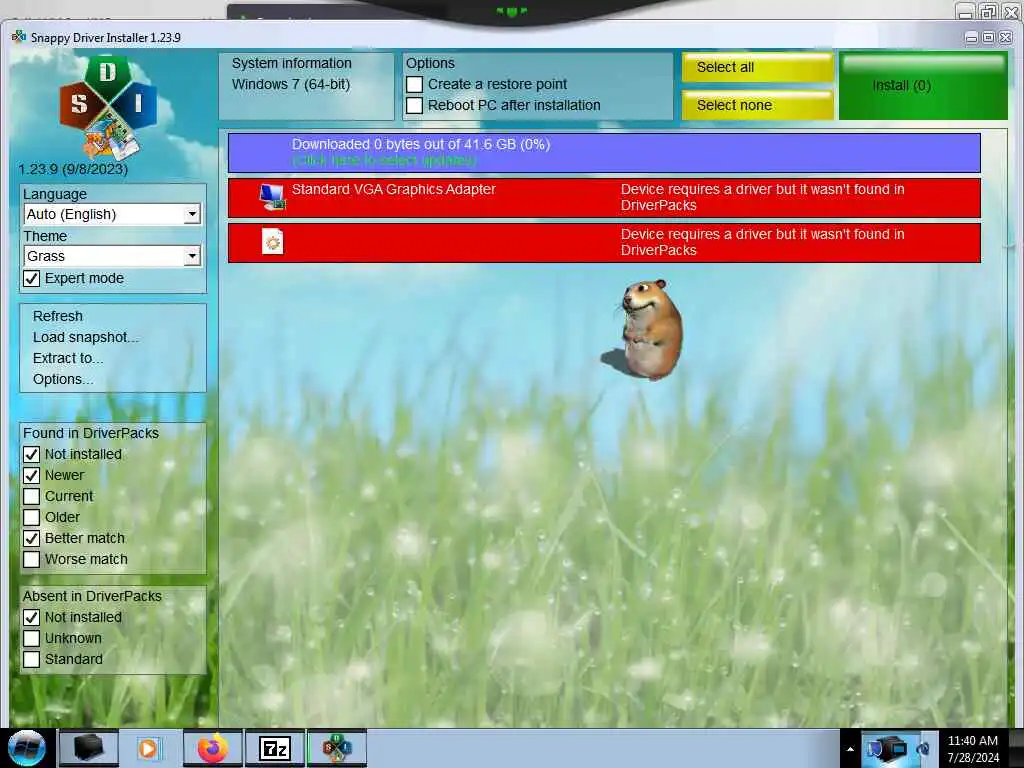Click the title bar application icon
Viewport: 1024px width, 768px height.
(x=18, y=37)
